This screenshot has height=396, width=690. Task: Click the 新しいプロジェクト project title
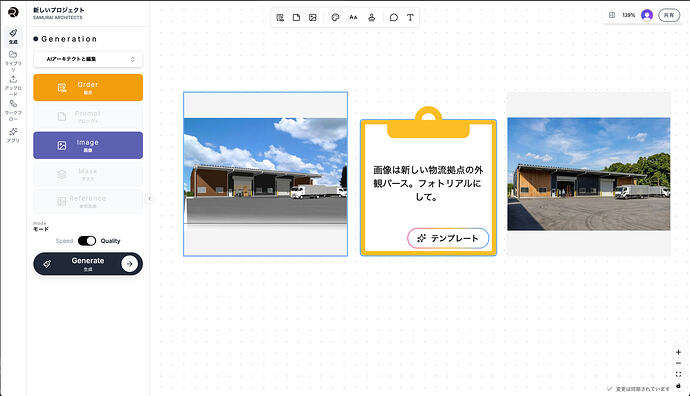tap(59, 10)
